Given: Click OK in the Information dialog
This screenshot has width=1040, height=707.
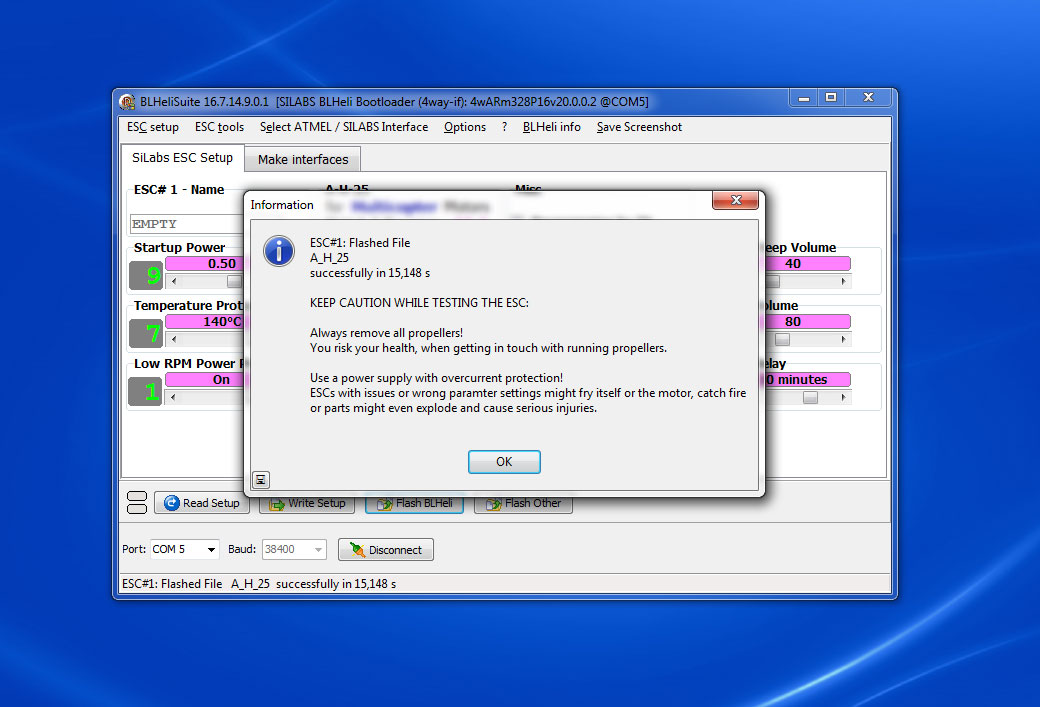Looking at the screenshot, I should click(504, 462).
